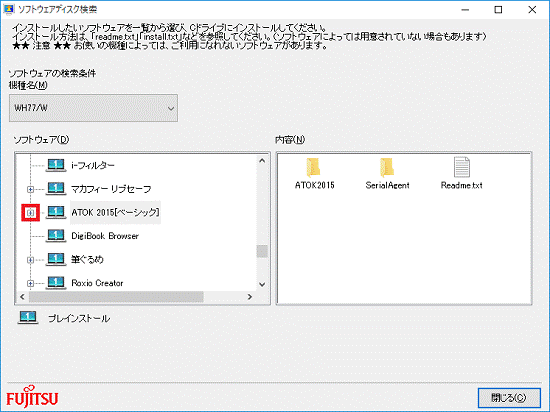This screenshot has width=550, height=412.
Task: Expand the マカフィー リブセーフ tree node
Action: coord(31,189)
